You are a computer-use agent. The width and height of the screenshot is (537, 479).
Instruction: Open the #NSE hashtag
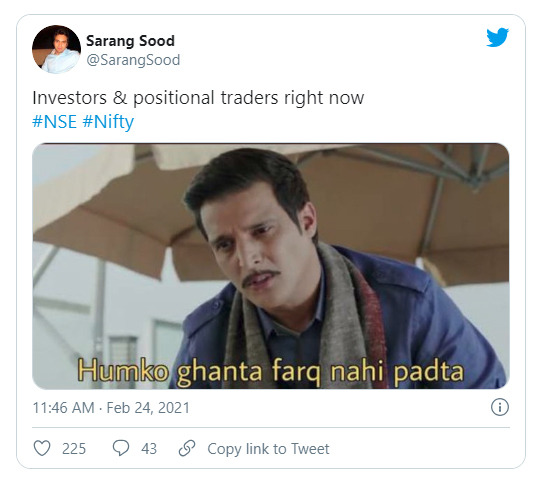point(54,122)
